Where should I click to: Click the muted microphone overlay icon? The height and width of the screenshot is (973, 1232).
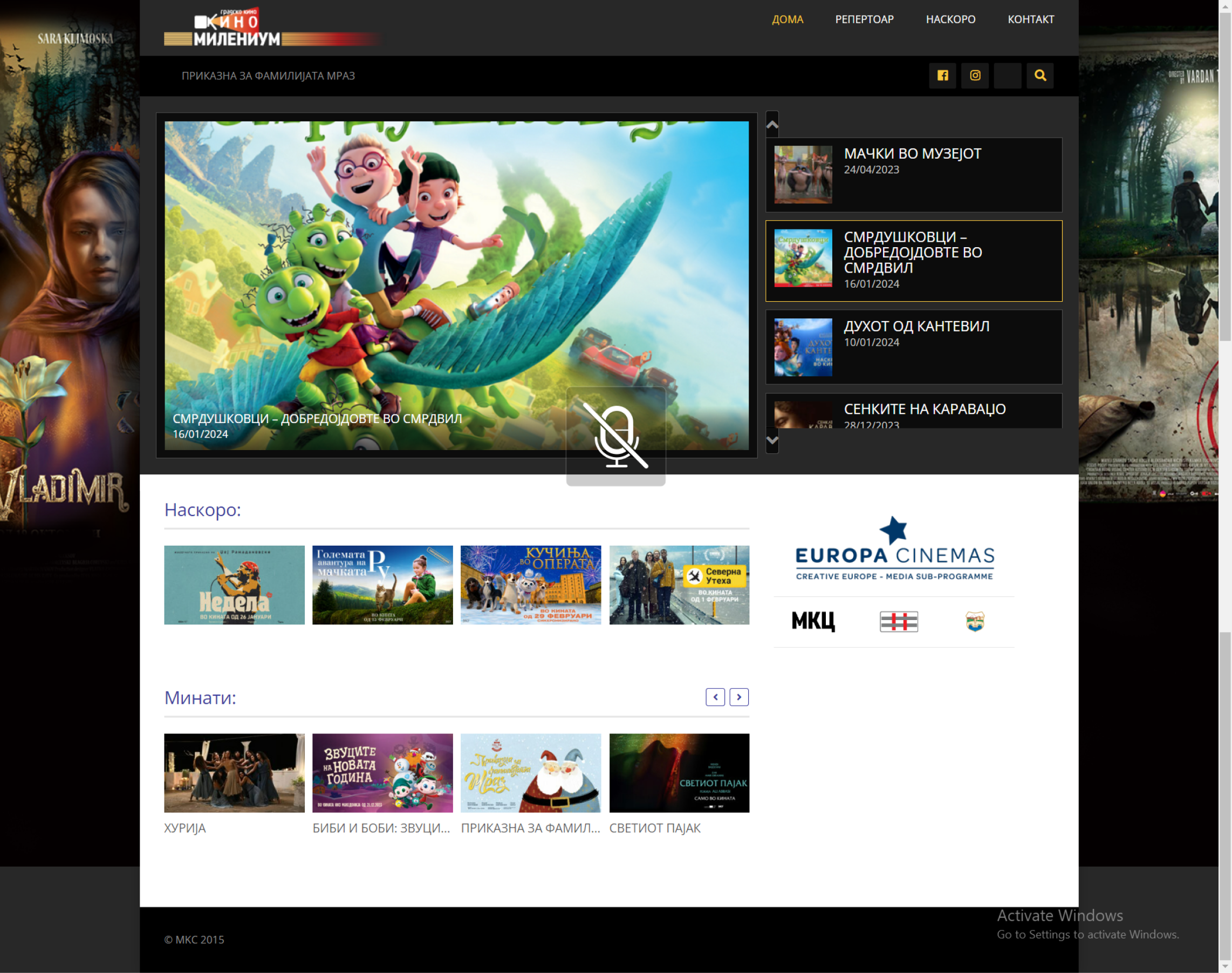coord(615,437)
